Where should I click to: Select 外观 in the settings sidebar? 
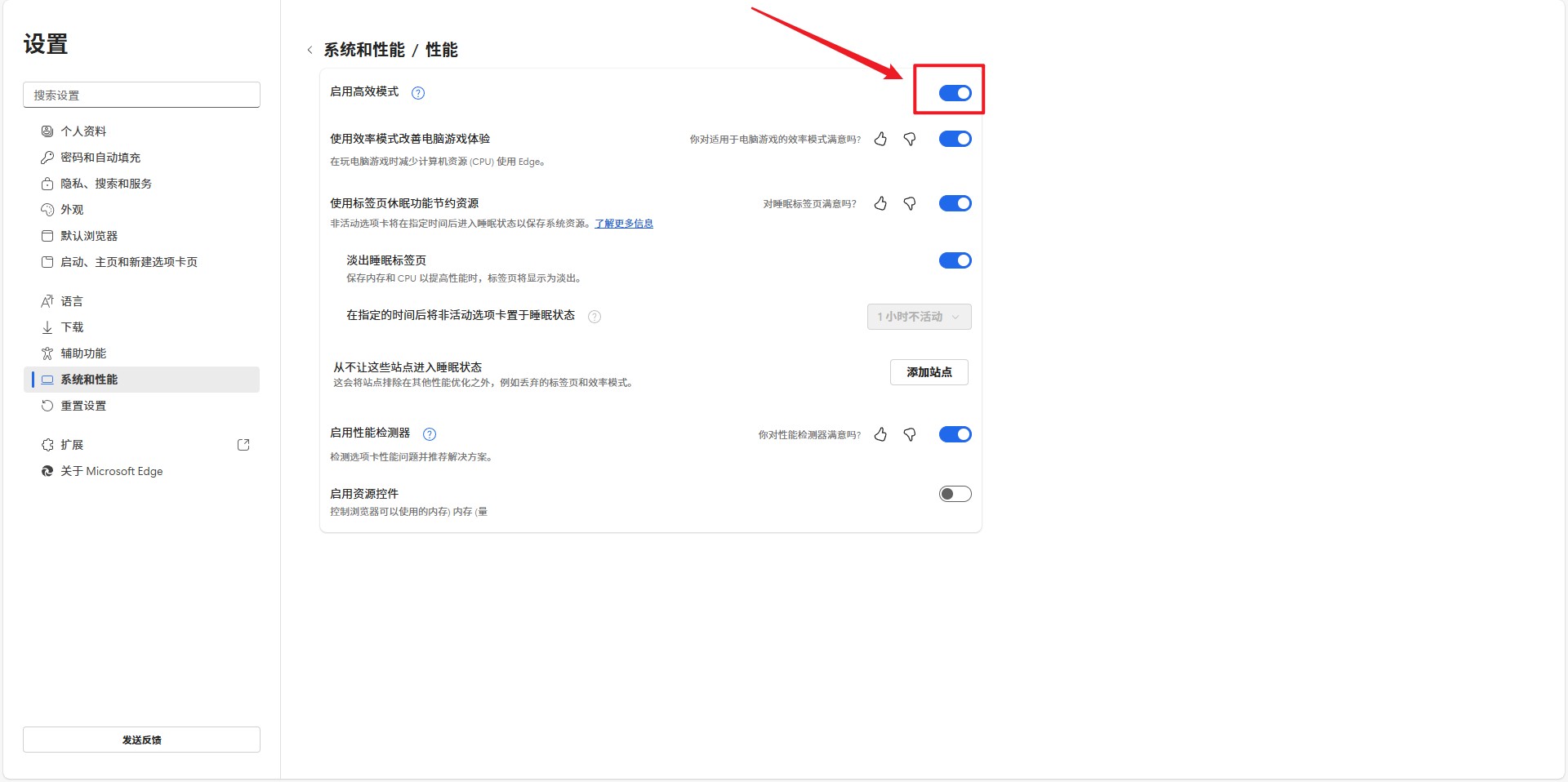click(x=72, y=210)
